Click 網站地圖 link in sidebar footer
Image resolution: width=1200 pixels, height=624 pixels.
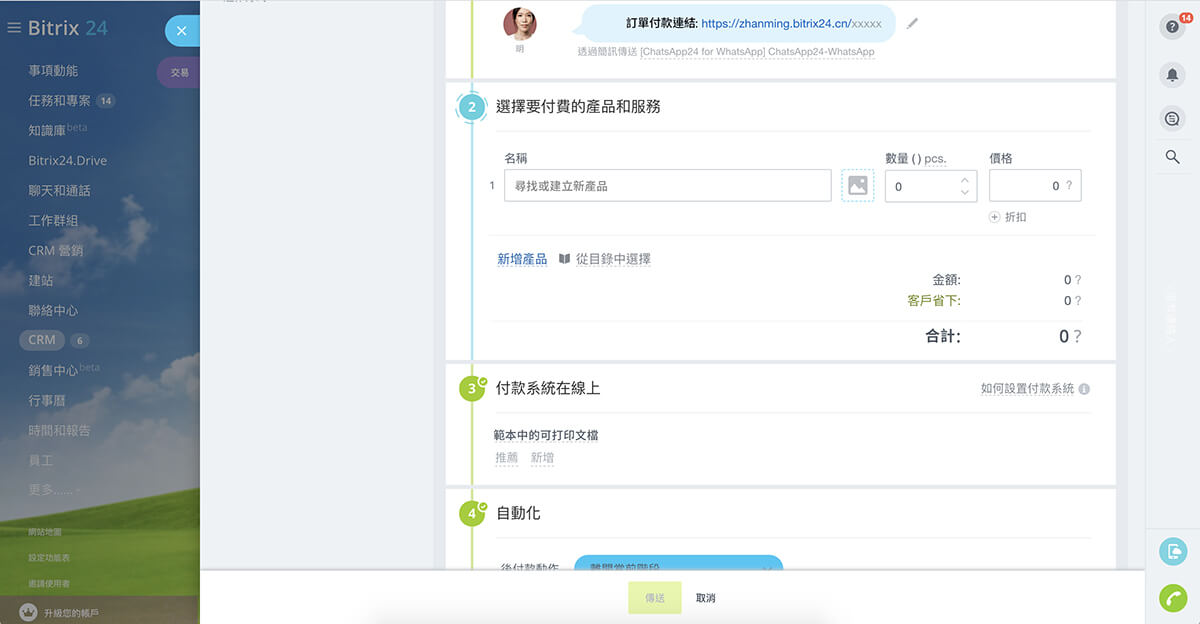[45, 532]
